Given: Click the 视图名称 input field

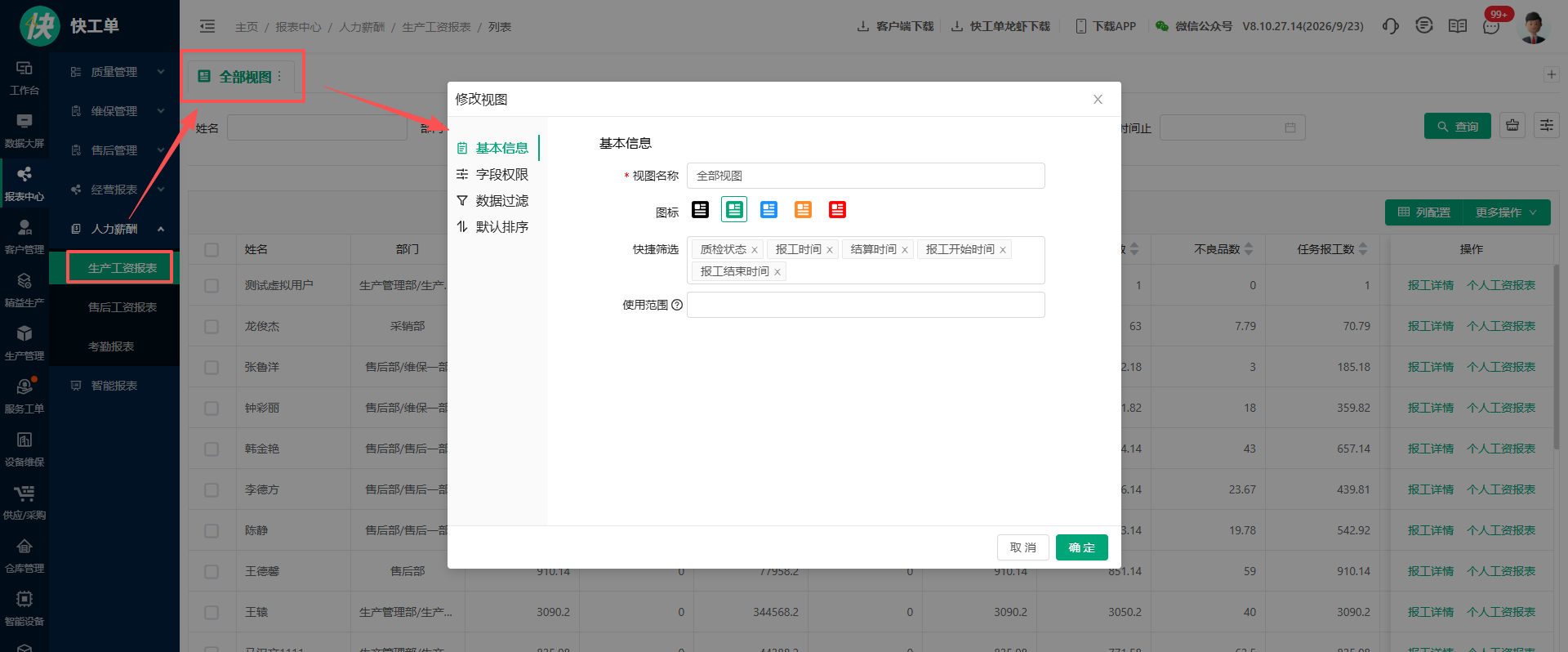Looking at the screenshot, I should click(x=866, y=176).
